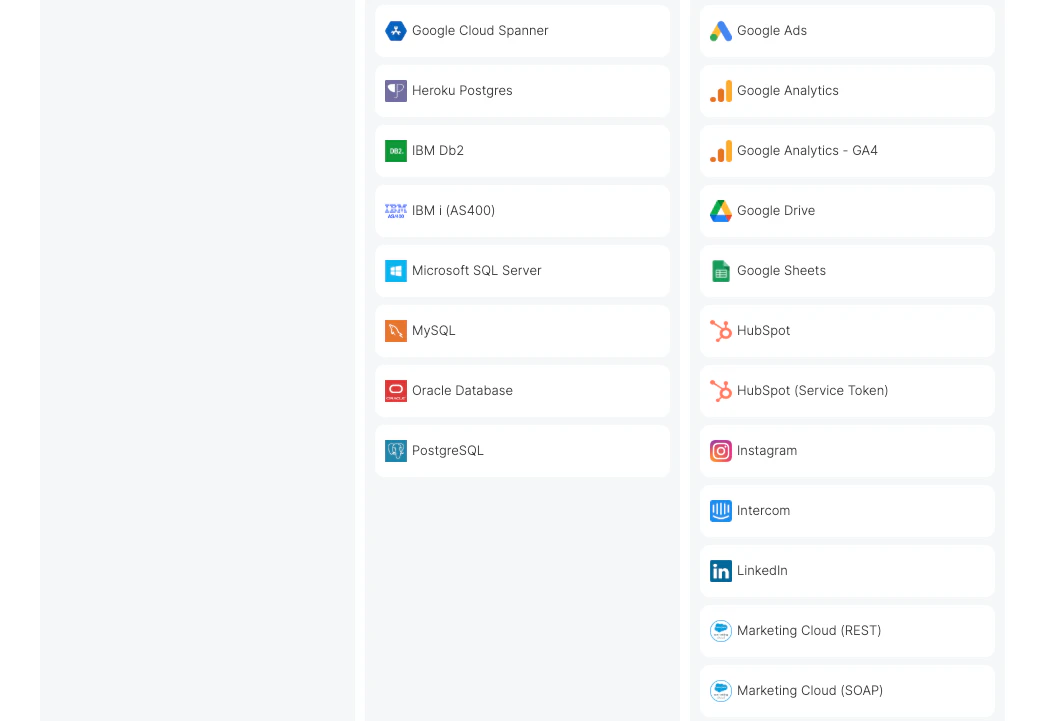Click the orange MySQL icon

pos(396,331)
